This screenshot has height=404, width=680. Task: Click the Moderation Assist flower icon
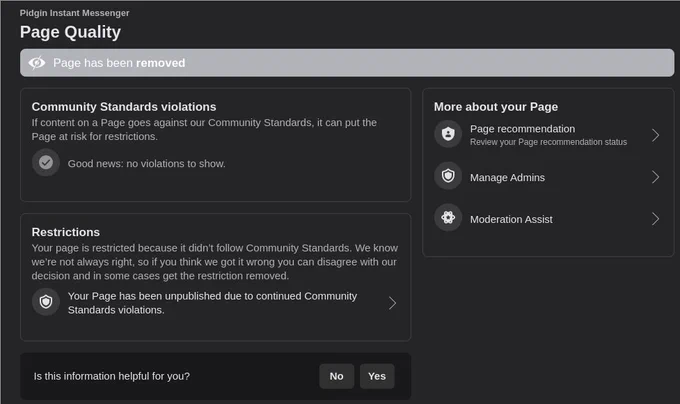pos(448,218)
